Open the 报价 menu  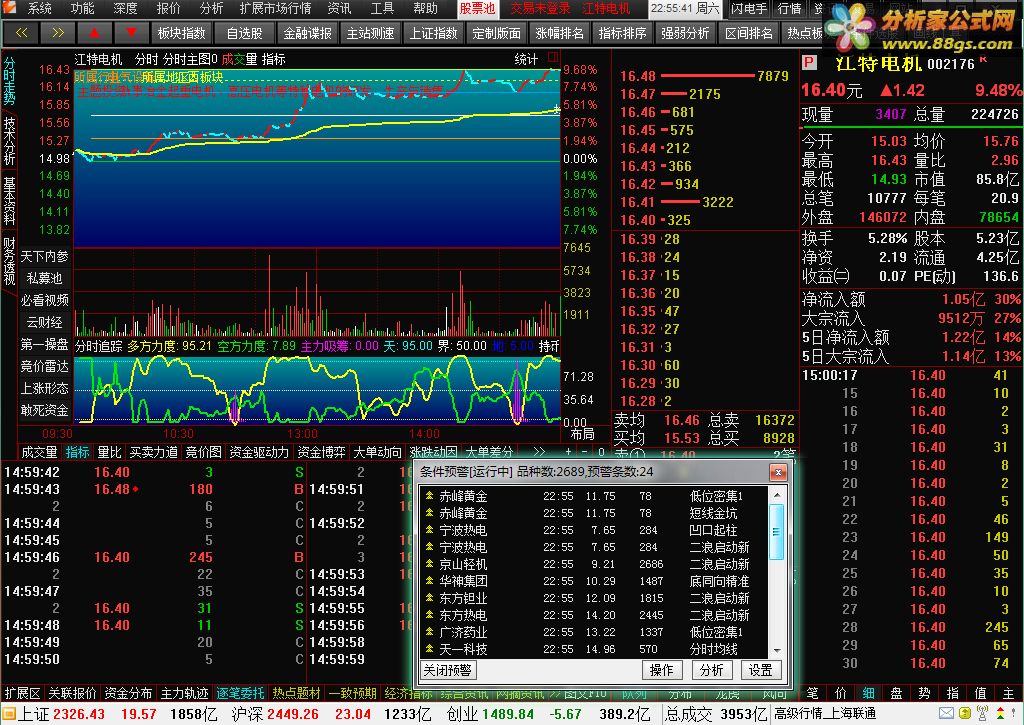click(168, 8)
